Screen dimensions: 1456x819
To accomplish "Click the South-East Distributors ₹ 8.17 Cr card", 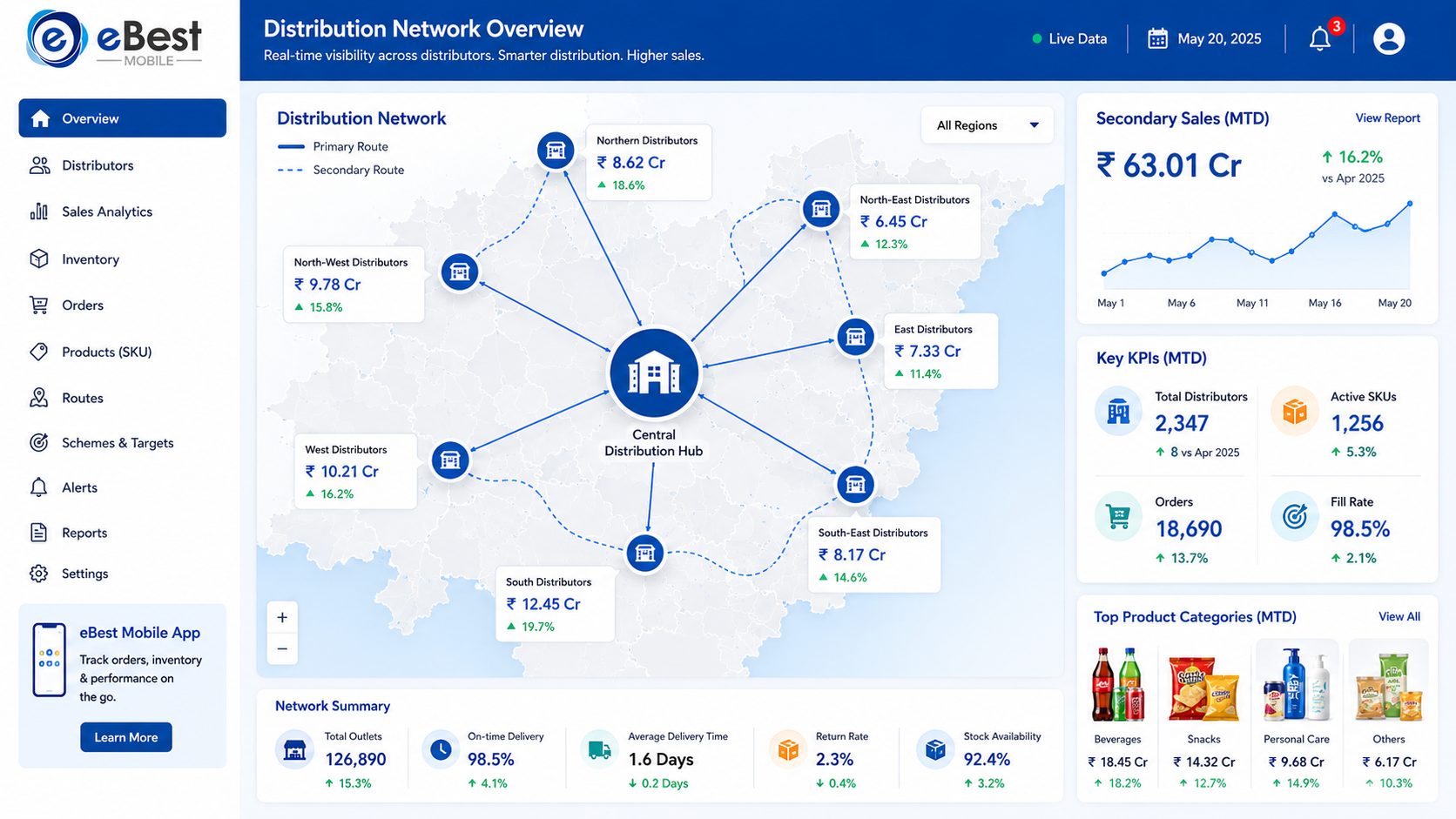I will (x=874, y=554).
